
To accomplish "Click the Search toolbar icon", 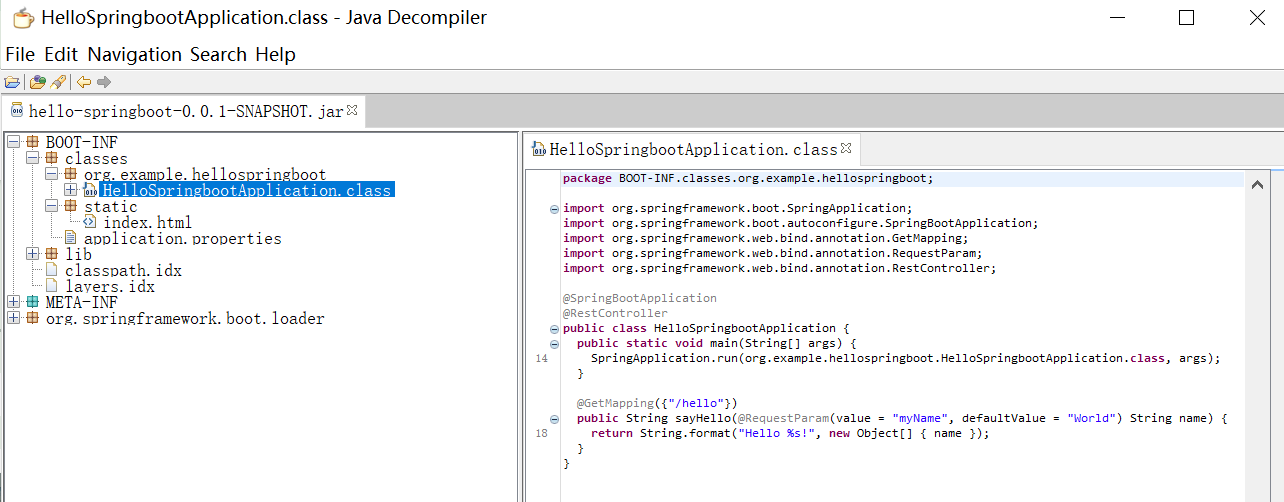I will (58, 82).
